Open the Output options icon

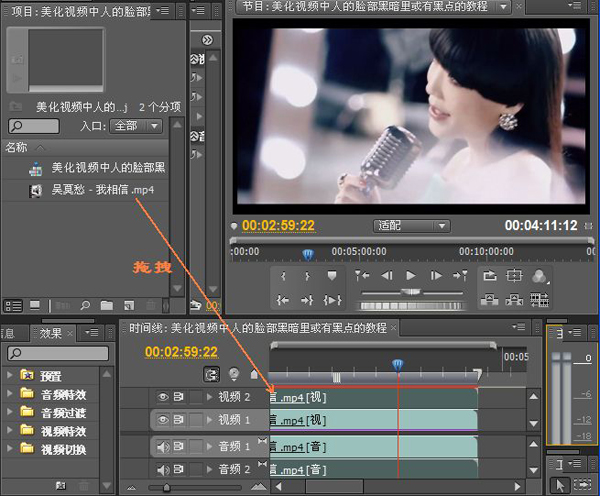pos(540,276)
